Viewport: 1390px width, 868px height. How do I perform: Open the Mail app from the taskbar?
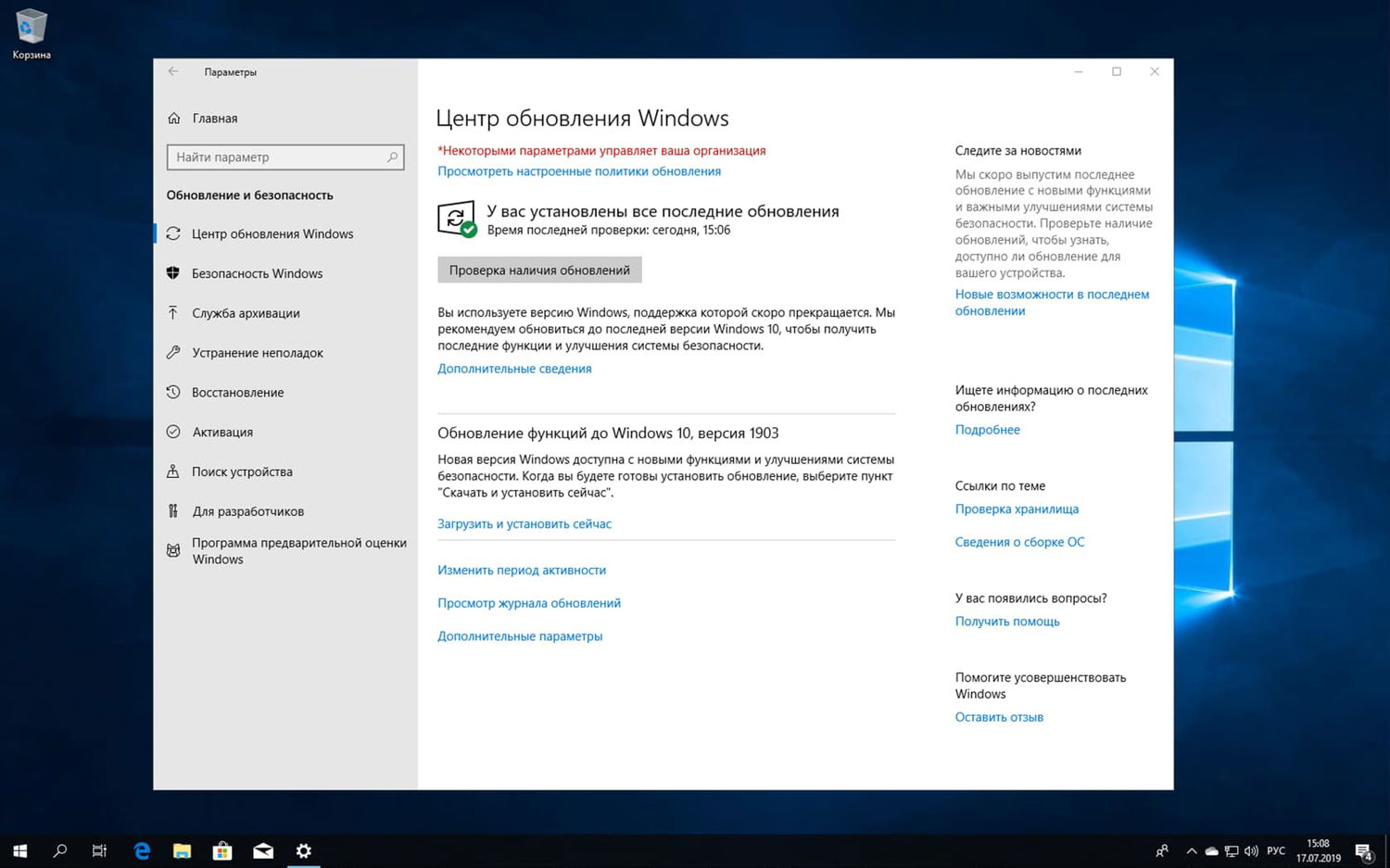[x=263, y=849]
